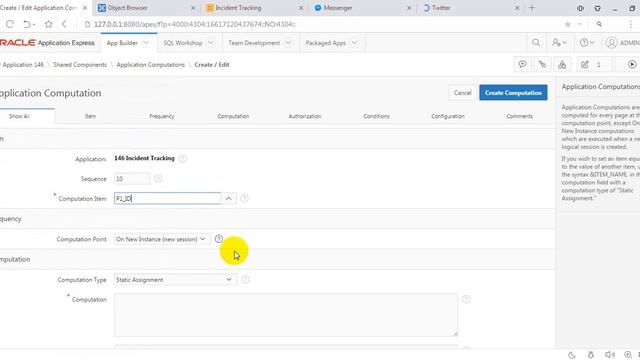Show help for Computation Point
The width and height of the screenshot is (640, 360).
(219, 239)
